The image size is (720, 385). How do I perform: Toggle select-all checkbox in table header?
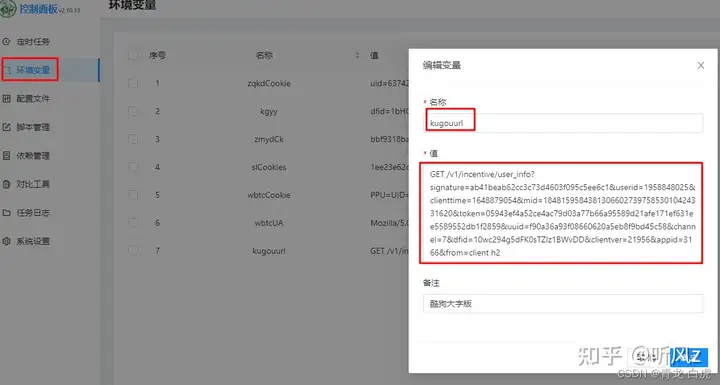pos(133,55)
